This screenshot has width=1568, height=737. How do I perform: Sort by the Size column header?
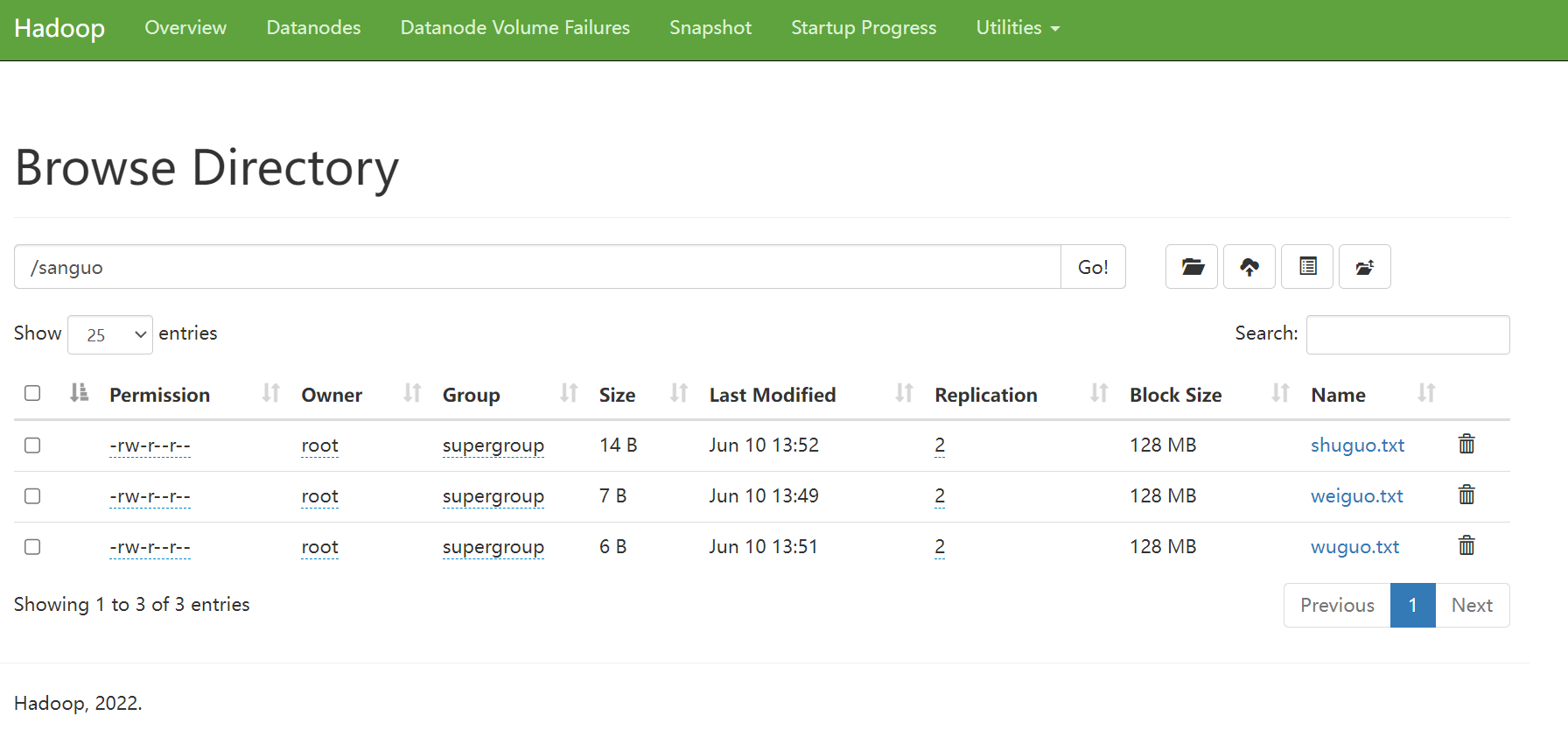tap(617, 395)
